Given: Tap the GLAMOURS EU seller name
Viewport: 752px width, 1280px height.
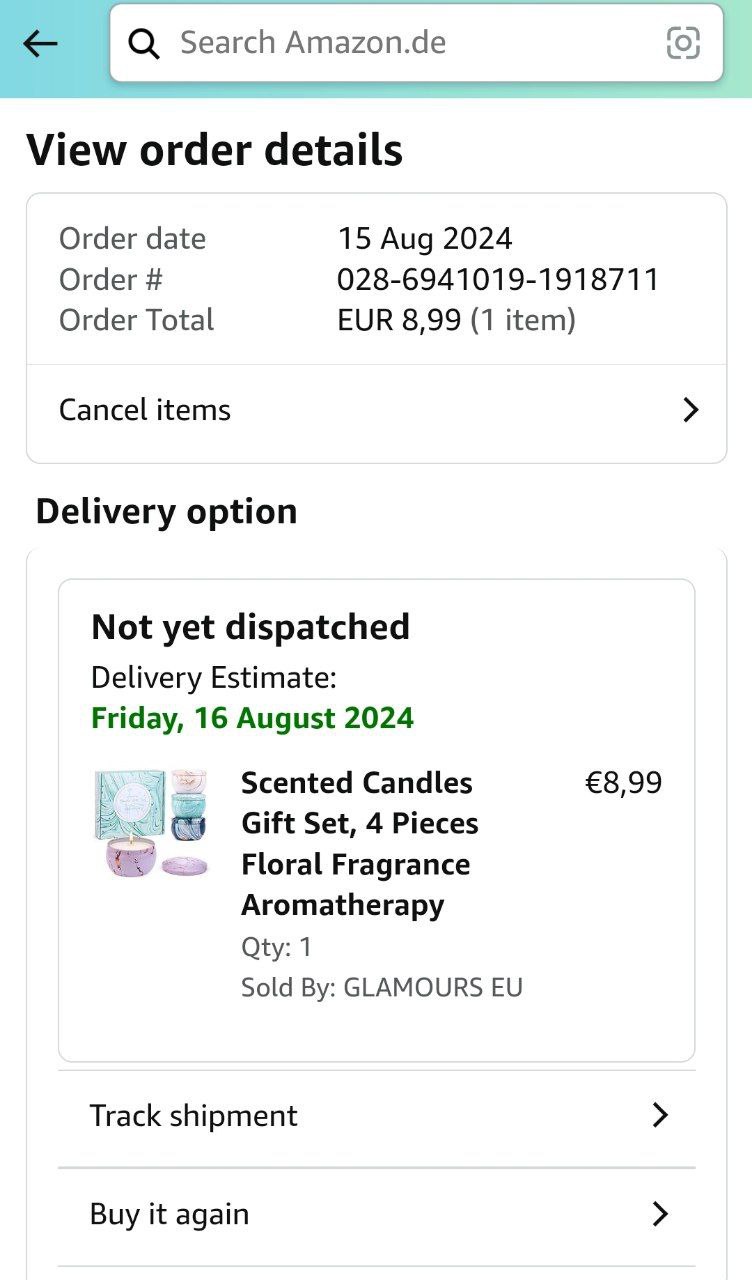Looking at the screenshot, I should pos(433,988).
